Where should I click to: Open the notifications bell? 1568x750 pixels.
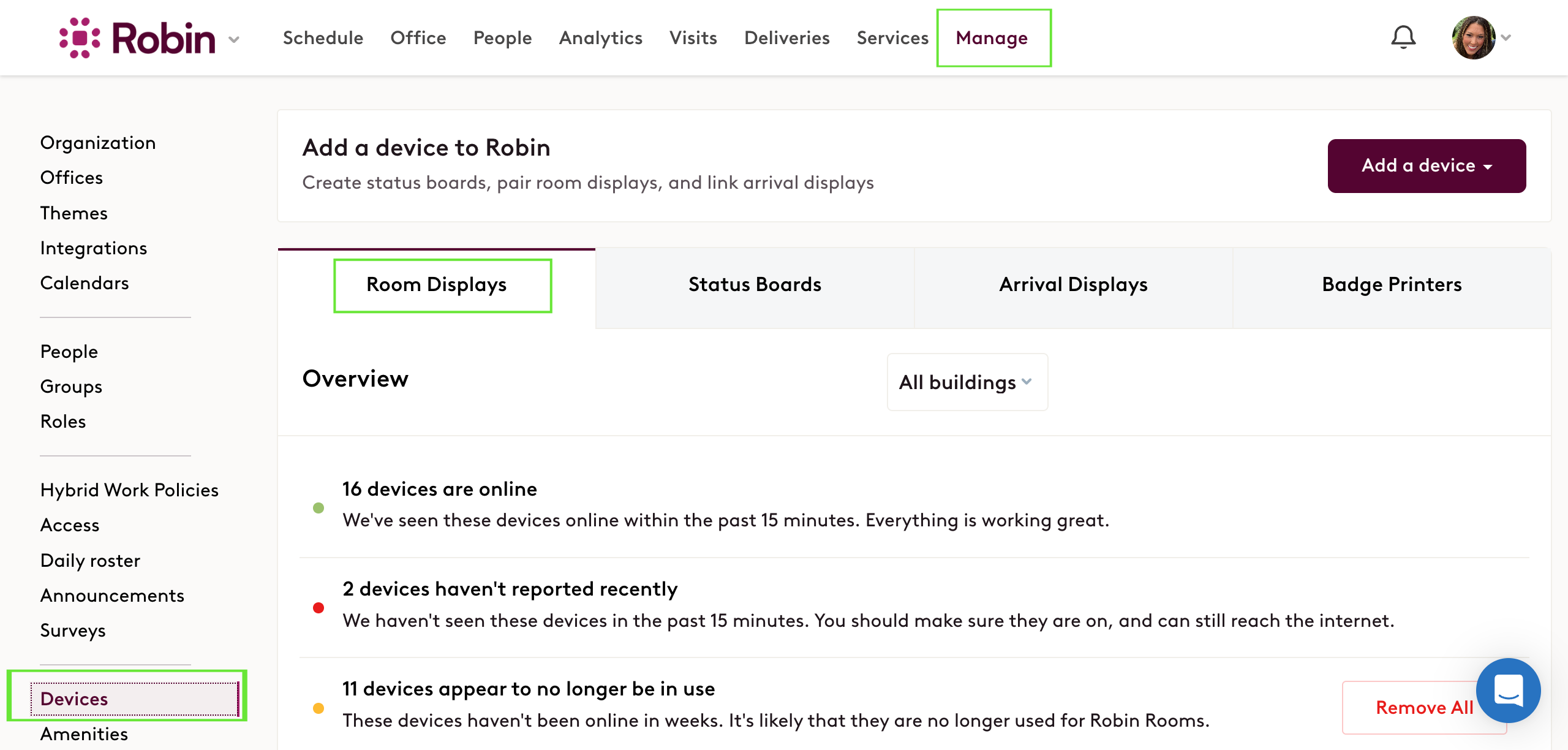1403,37
